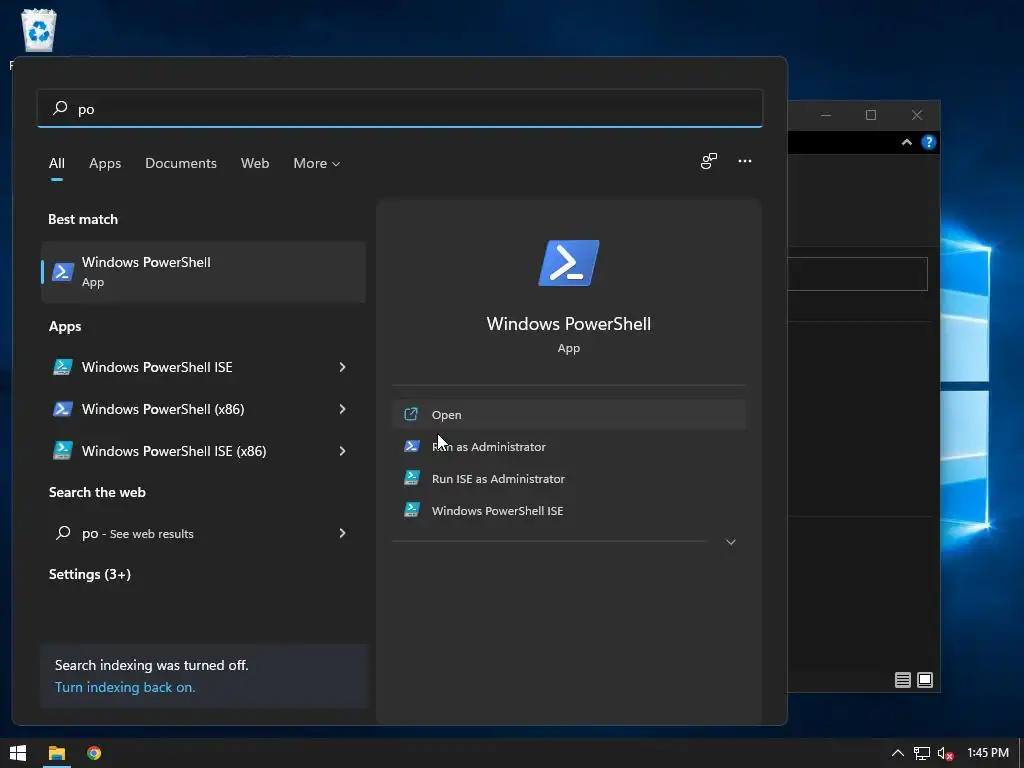The image size is (1024, 768).
Task: Launch Google Chrome from the taskbar
Action: [x=94, y=753]
